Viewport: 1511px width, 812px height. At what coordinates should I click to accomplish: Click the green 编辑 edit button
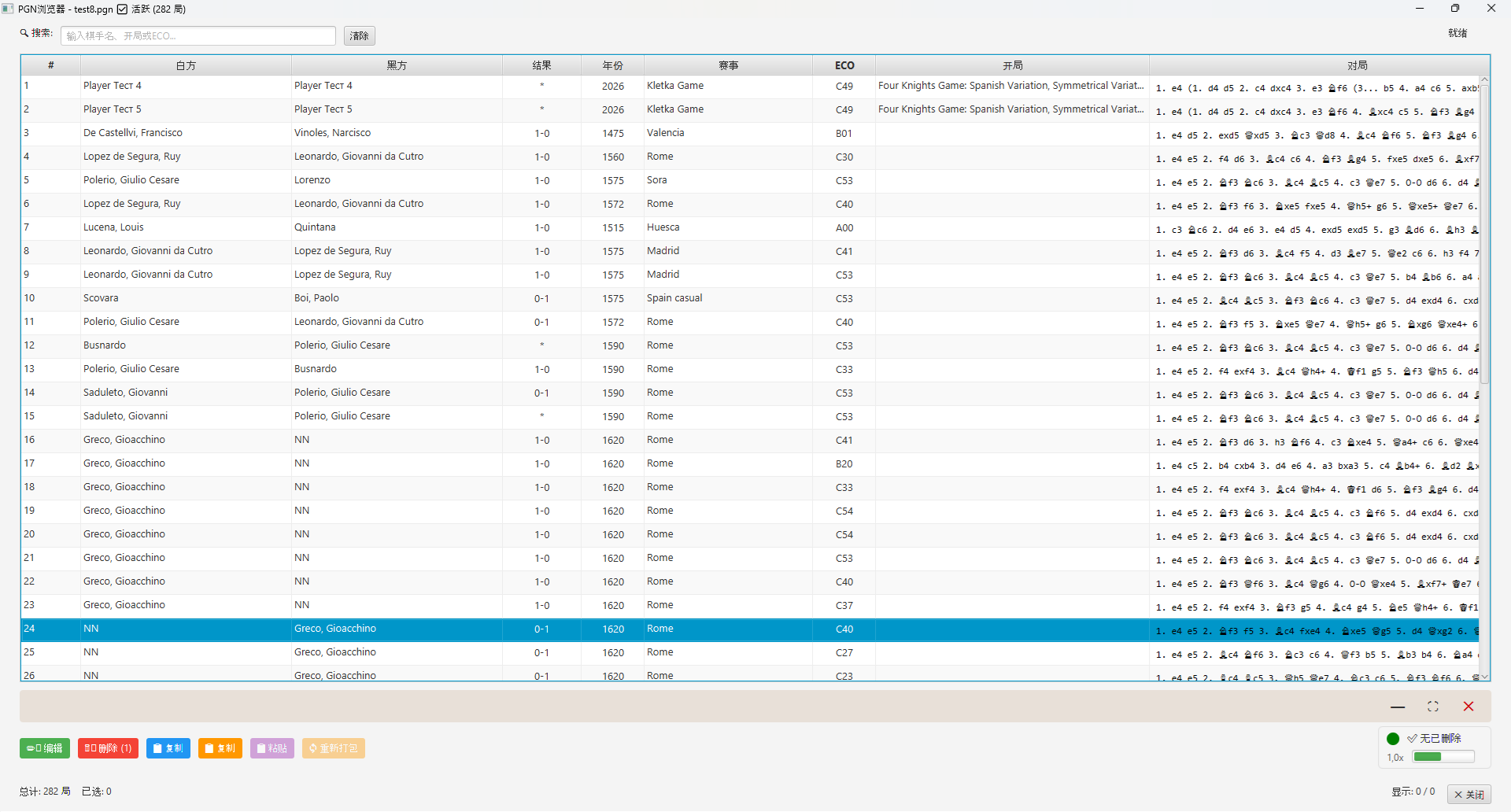coord(45,748)
